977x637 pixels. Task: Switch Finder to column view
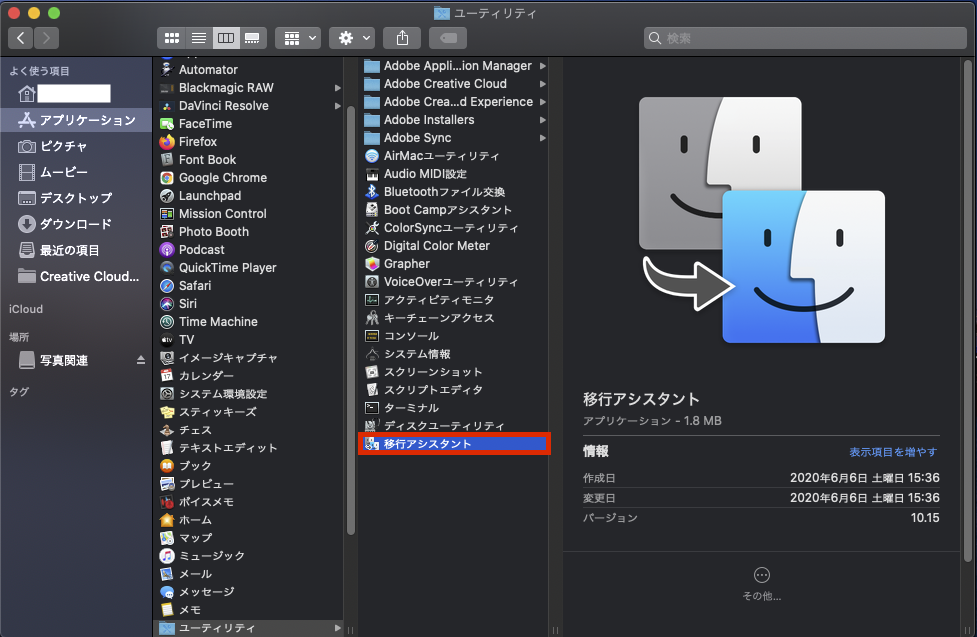(226, 38)
